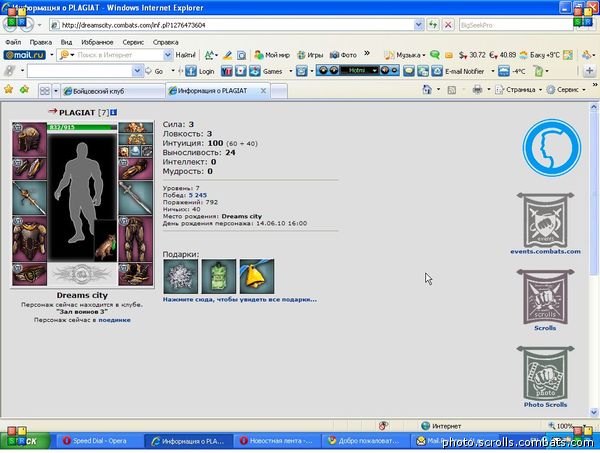The width and height of the screenshot is (600, 453).
Task: Click the Фото toolbar button
Action: pos(343,55)
